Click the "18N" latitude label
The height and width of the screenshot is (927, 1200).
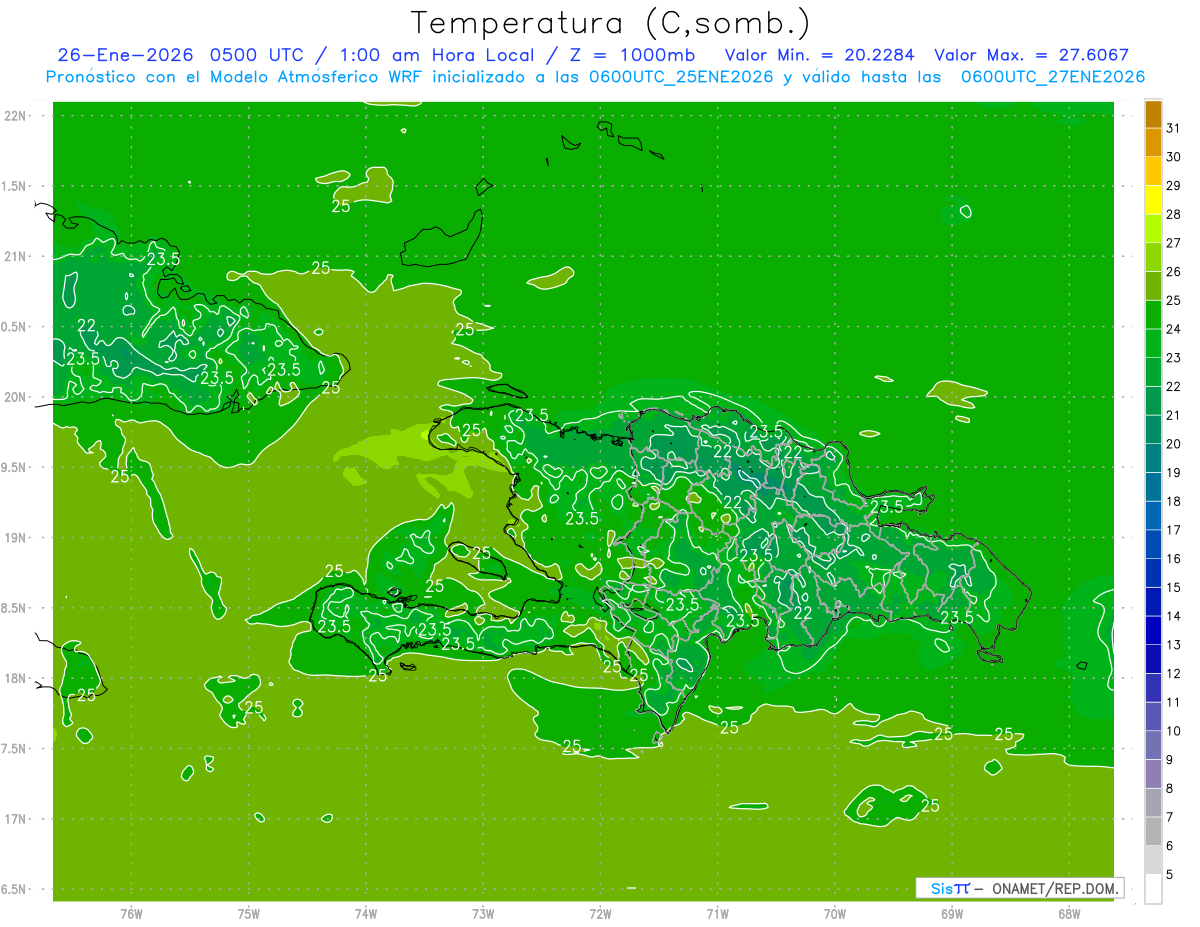tap(14, 678)
